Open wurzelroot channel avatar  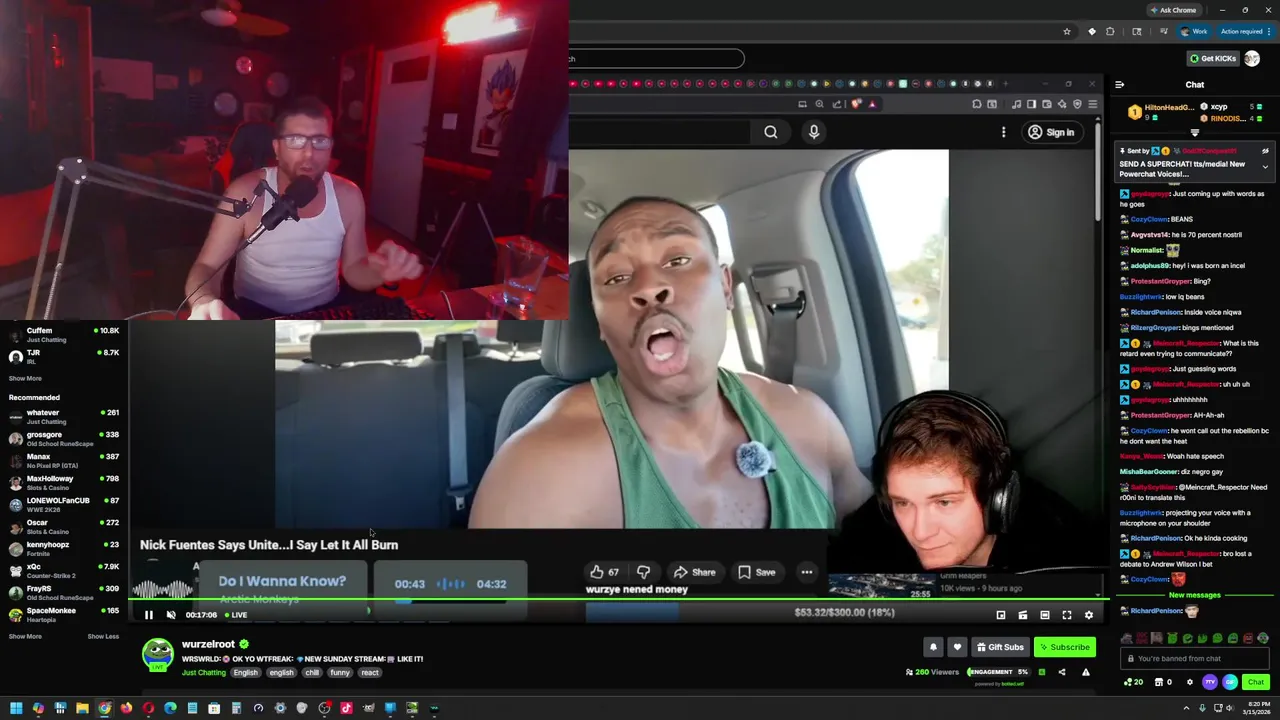tap(158, 655)
